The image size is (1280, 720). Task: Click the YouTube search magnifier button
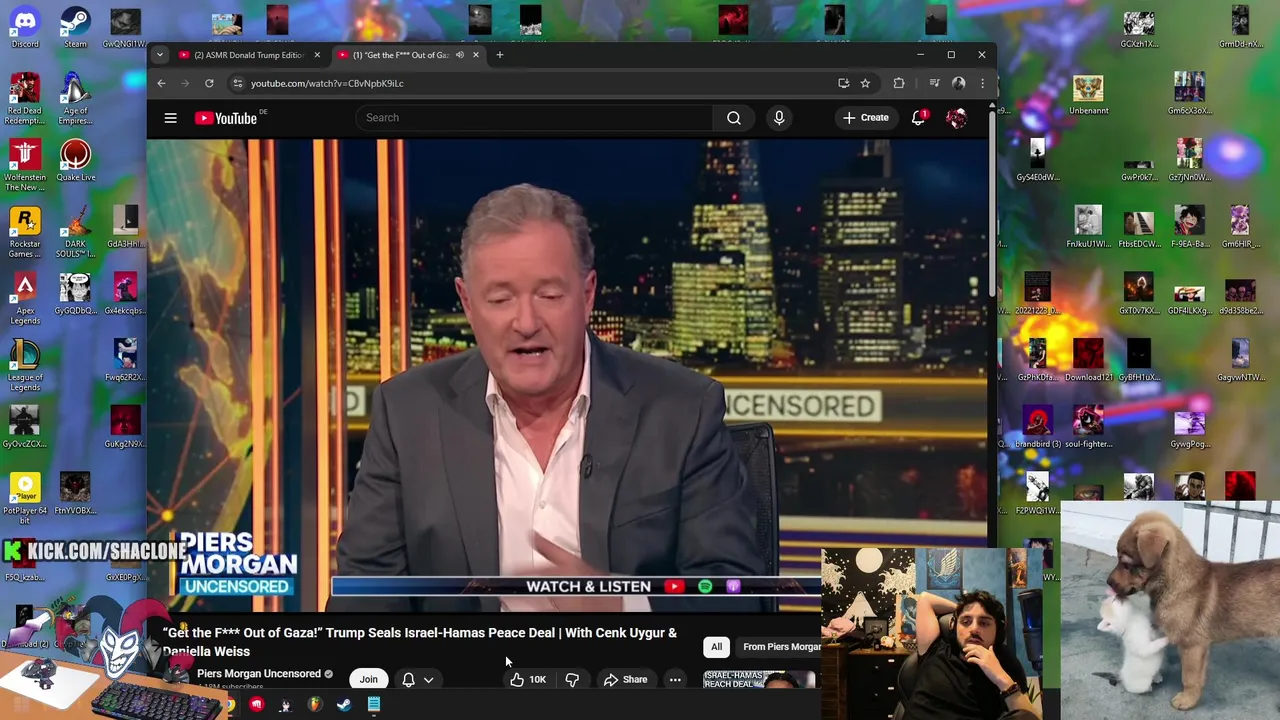point(733,118)
